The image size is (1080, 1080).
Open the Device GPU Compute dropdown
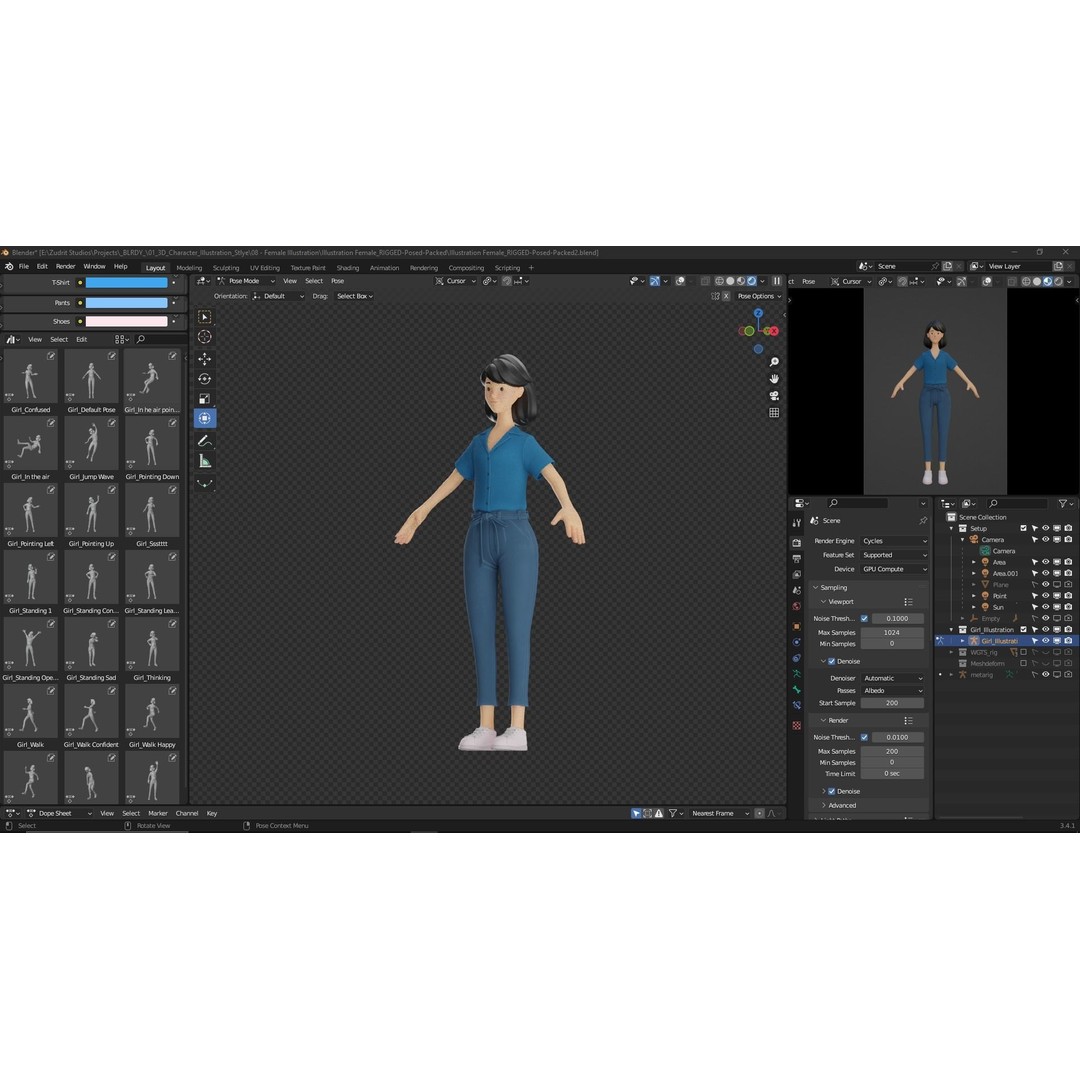[x=894, y=569]
